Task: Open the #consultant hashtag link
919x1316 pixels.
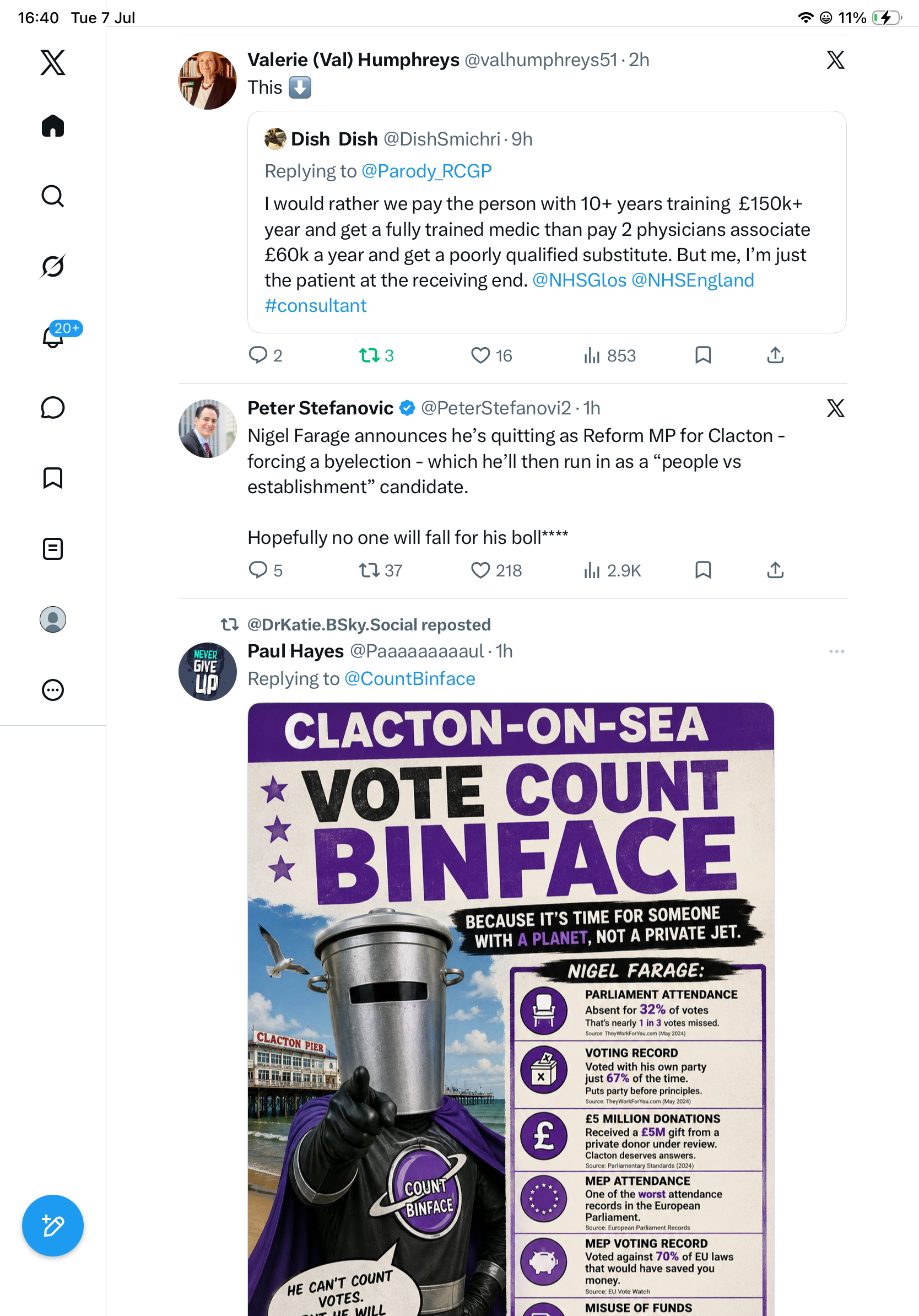Action: 315,305
